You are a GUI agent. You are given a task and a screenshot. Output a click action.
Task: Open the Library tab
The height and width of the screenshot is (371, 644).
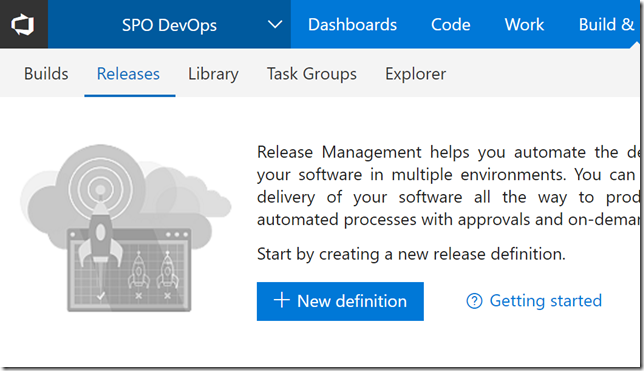tap(213, 74)
